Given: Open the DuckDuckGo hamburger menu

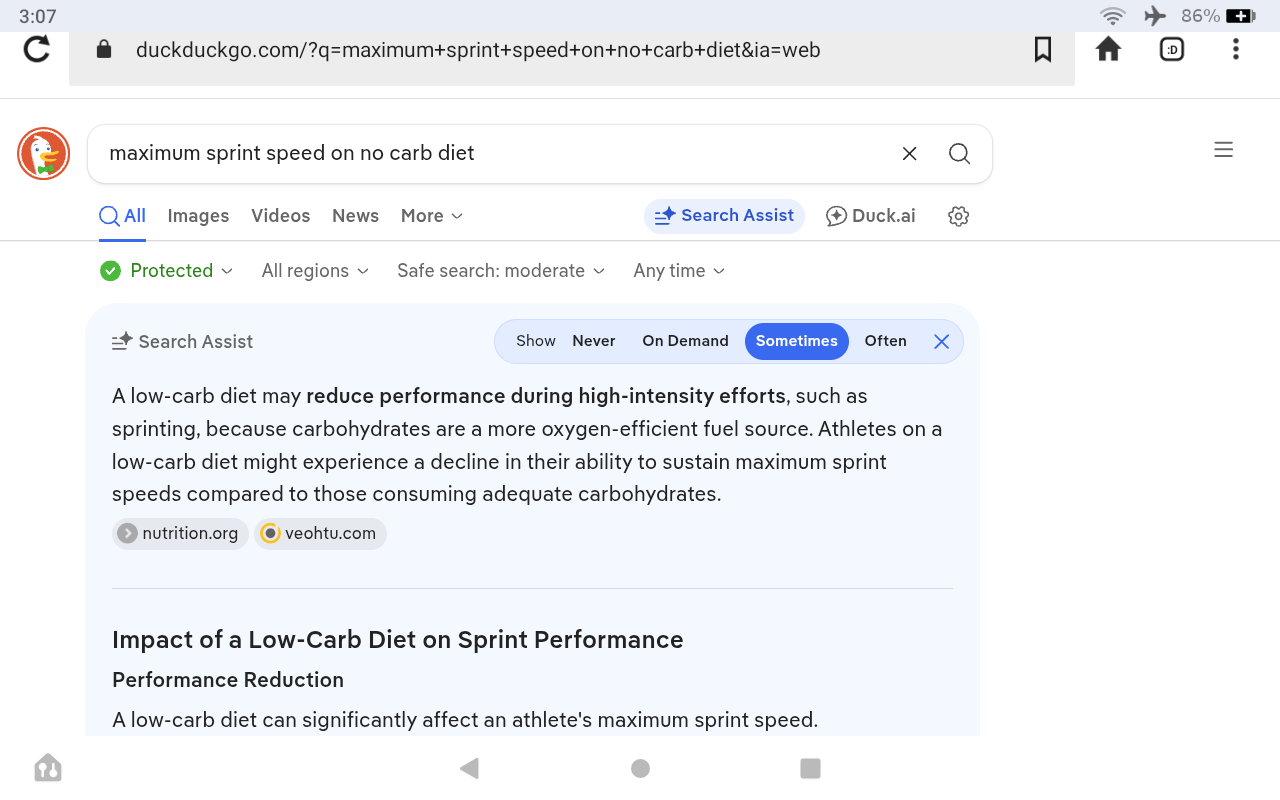Looking at the screenshot, I should (1223, 150).
